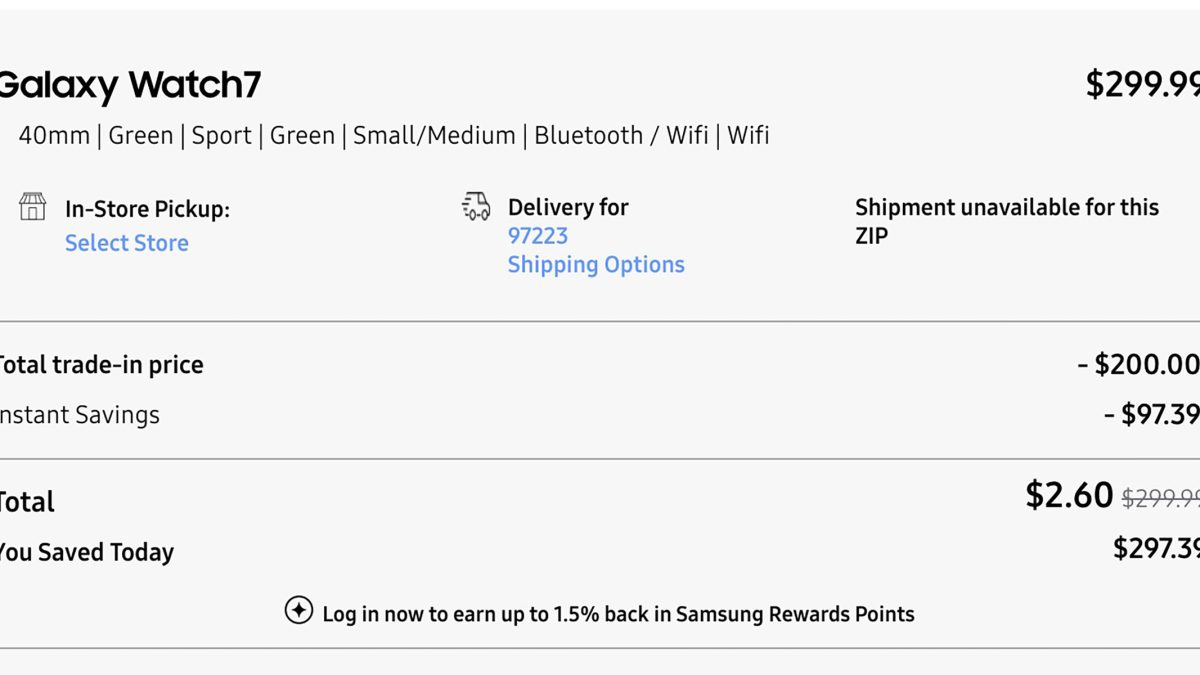Click the Delivery for label

(568, 207)
